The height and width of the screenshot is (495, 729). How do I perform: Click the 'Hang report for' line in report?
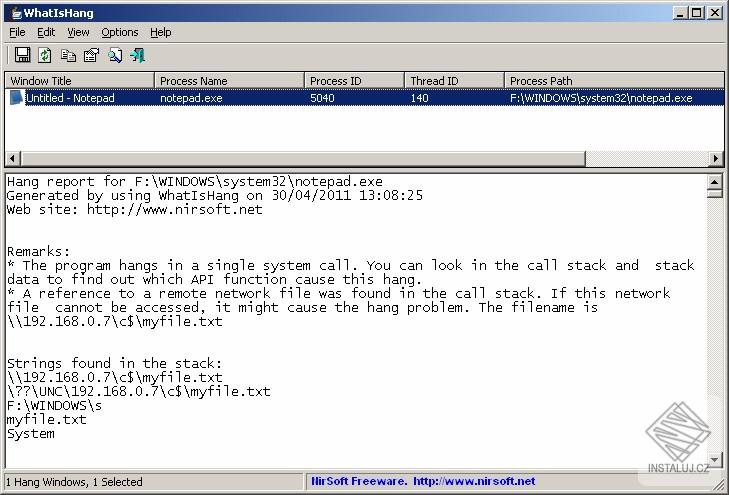point(195,181)
